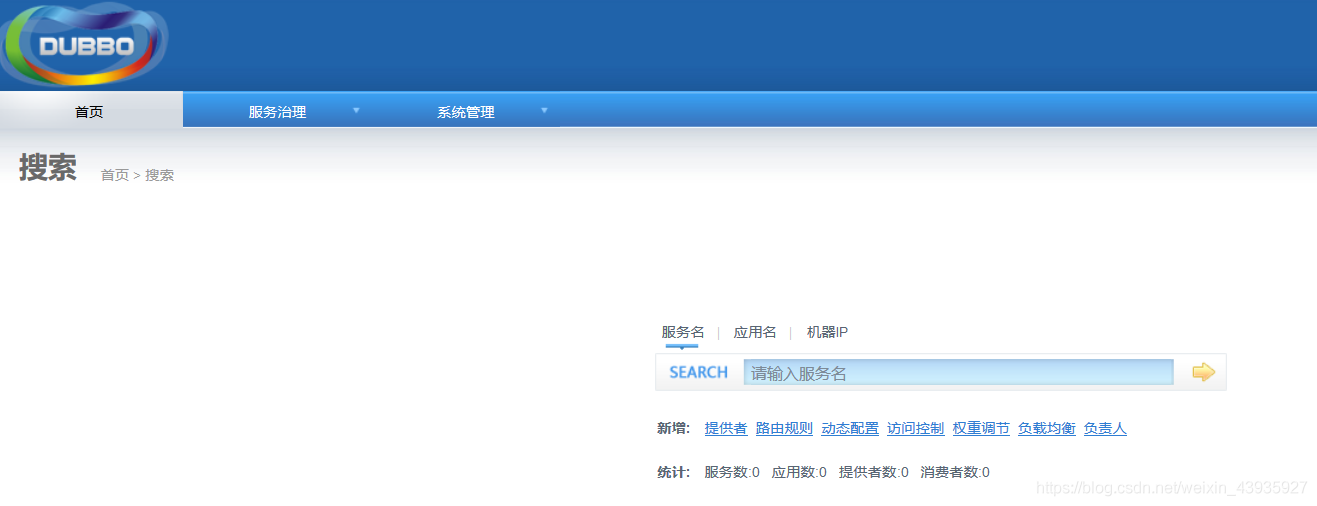
Task: Switch to 机器IP search tab
Action: click(827, 332)
